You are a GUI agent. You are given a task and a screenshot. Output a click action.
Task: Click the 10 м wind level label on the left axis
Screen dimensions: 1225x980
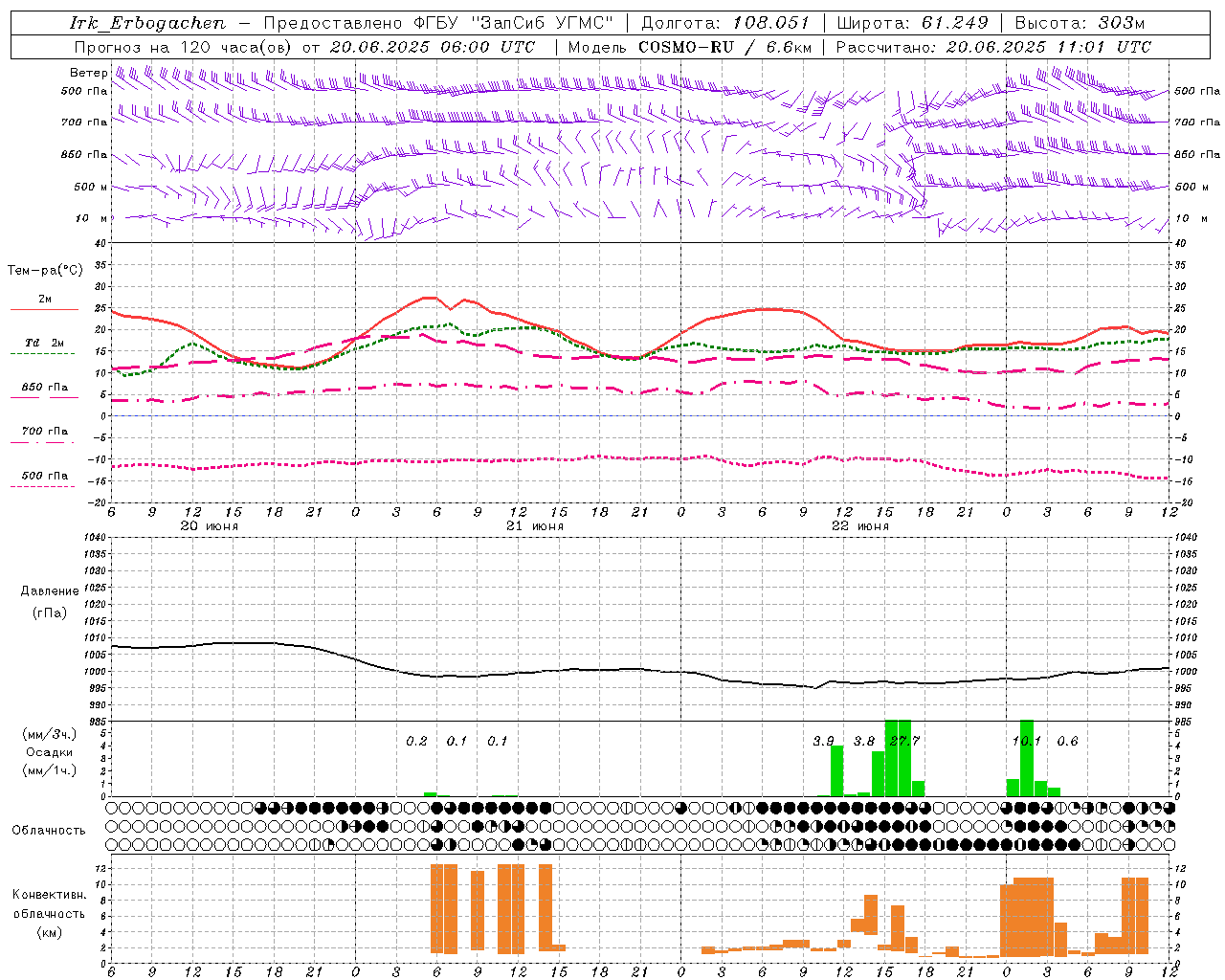pos(92,218)
